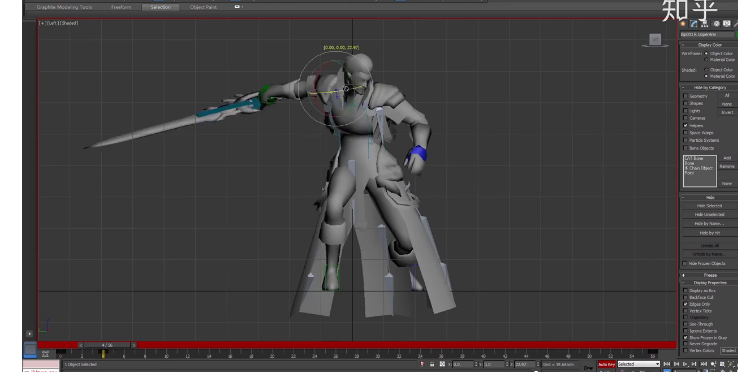Viewport: 738px width, 372px height.
Task: Switch to the Object Paint ribbon tab
Action: point(204,7)
